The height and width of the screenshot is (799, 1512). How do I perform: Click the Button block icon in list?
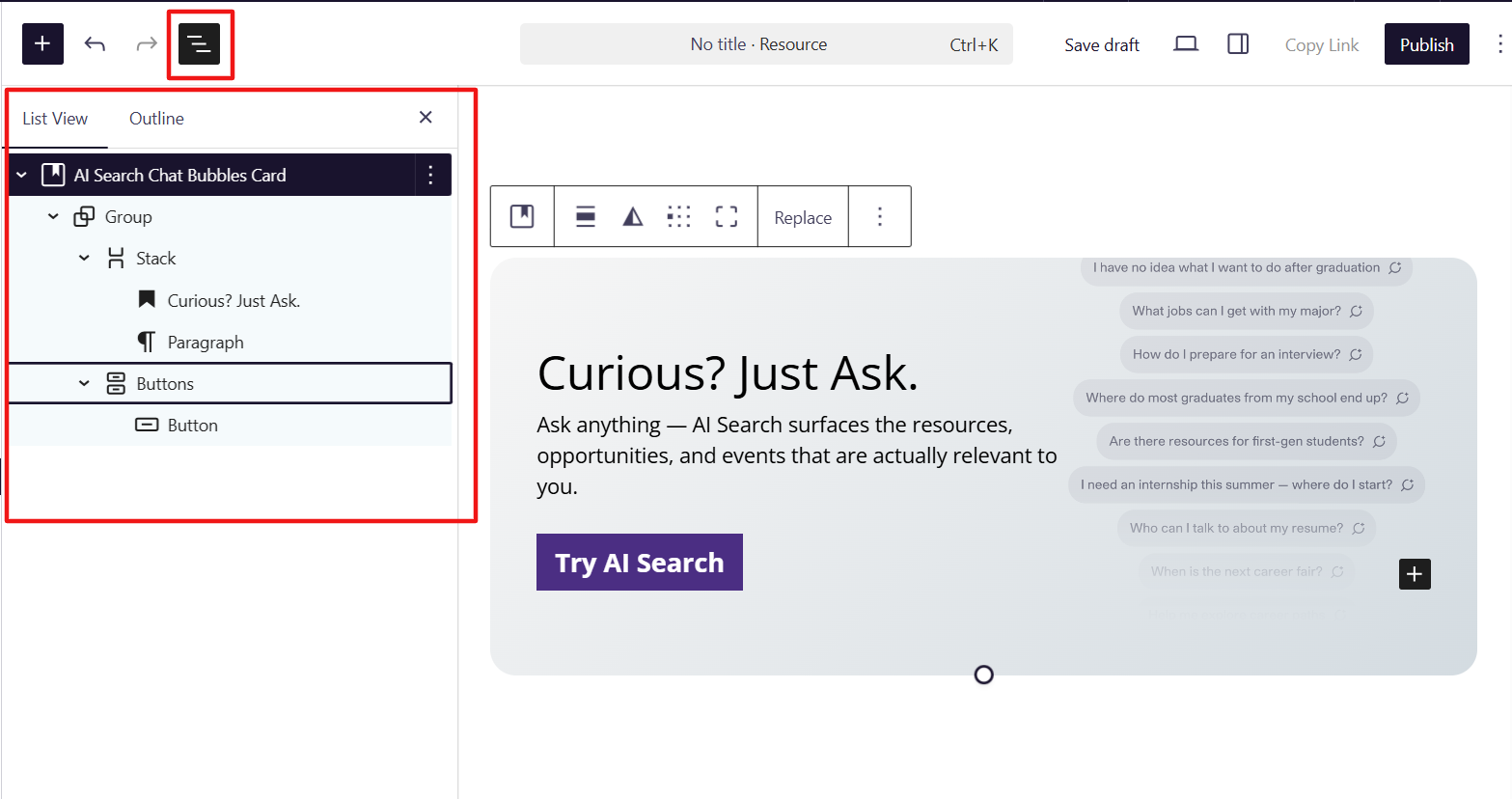147,425
